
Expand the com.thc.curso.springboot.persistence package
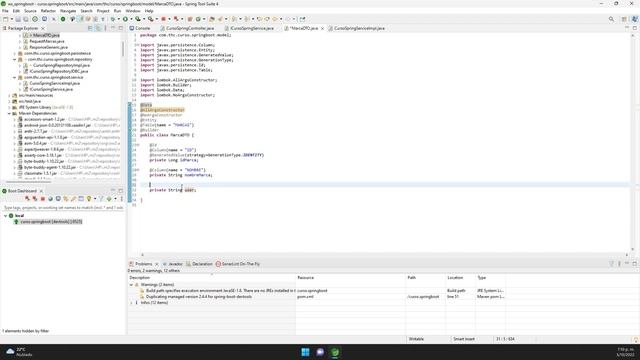(15, 53)
